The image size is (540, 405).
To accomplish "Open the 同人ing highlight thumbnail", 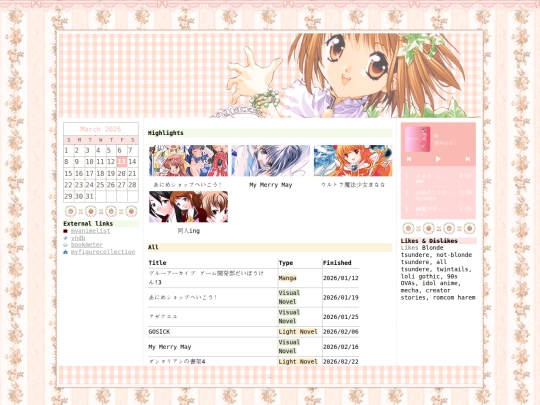I will (x=188, y=207).
